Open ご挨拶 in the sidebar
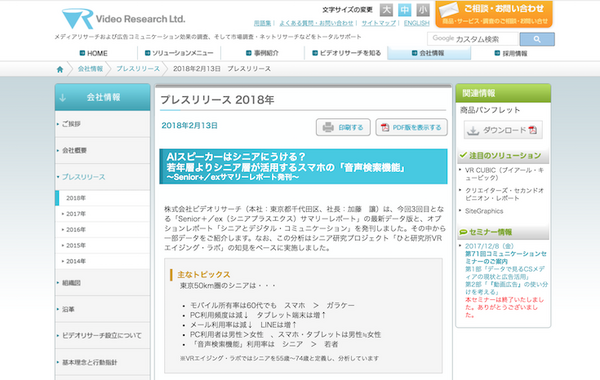 pyautogui.click(x=103, y=124)
